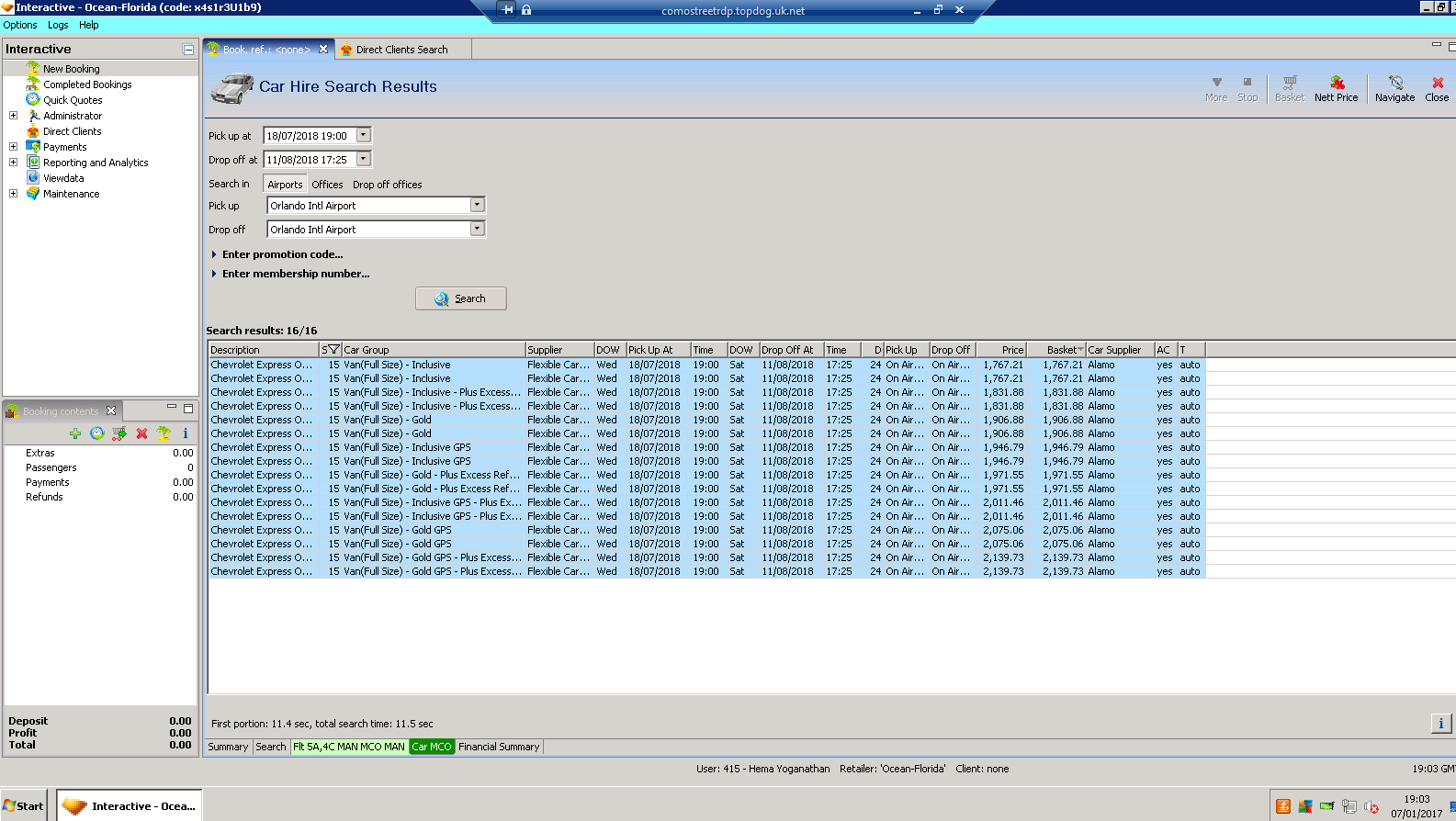
Task: Select Offices search-in tab
Action: click(x=327, y=185)
